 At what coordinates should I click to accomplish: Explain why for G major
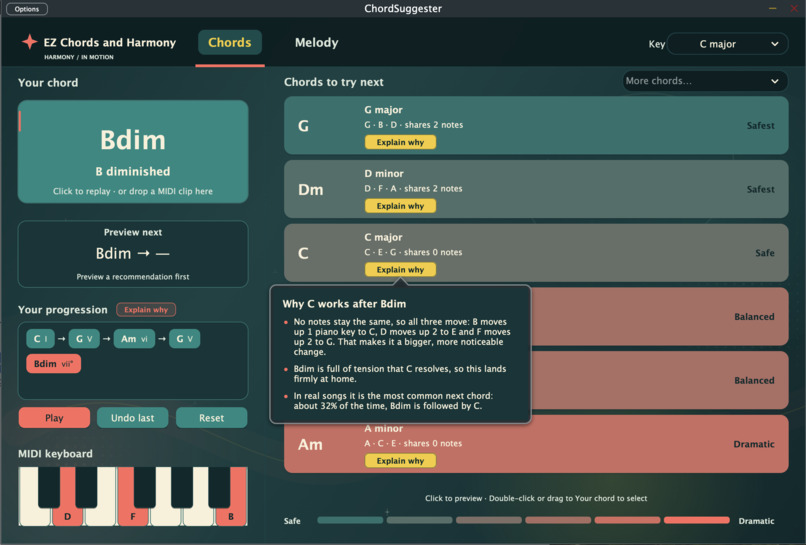[x=400, y=142]
